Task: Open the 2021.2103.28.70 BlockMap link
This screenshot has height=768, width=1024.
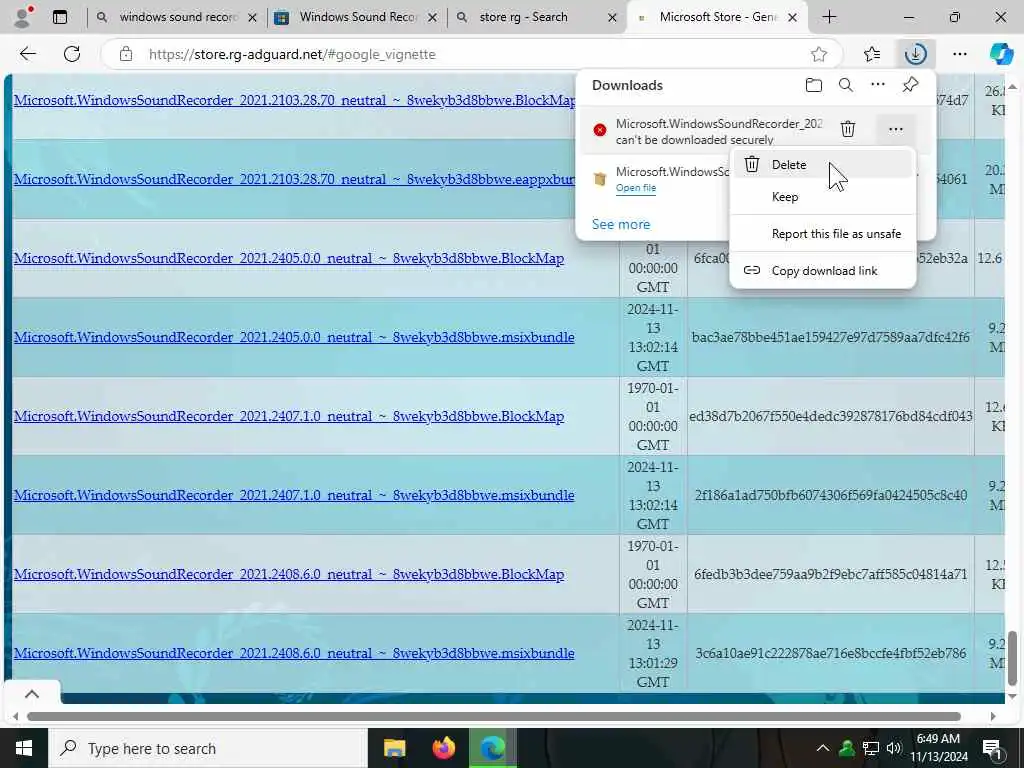Action: tap(294, 101)
